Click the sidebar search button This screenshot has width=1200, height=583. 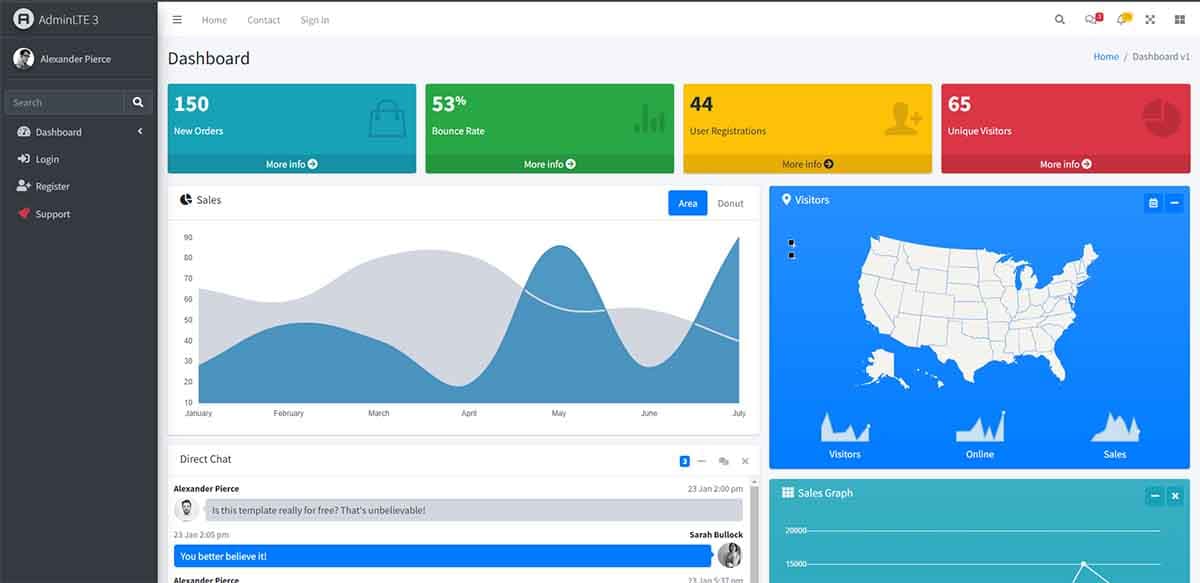138,102
